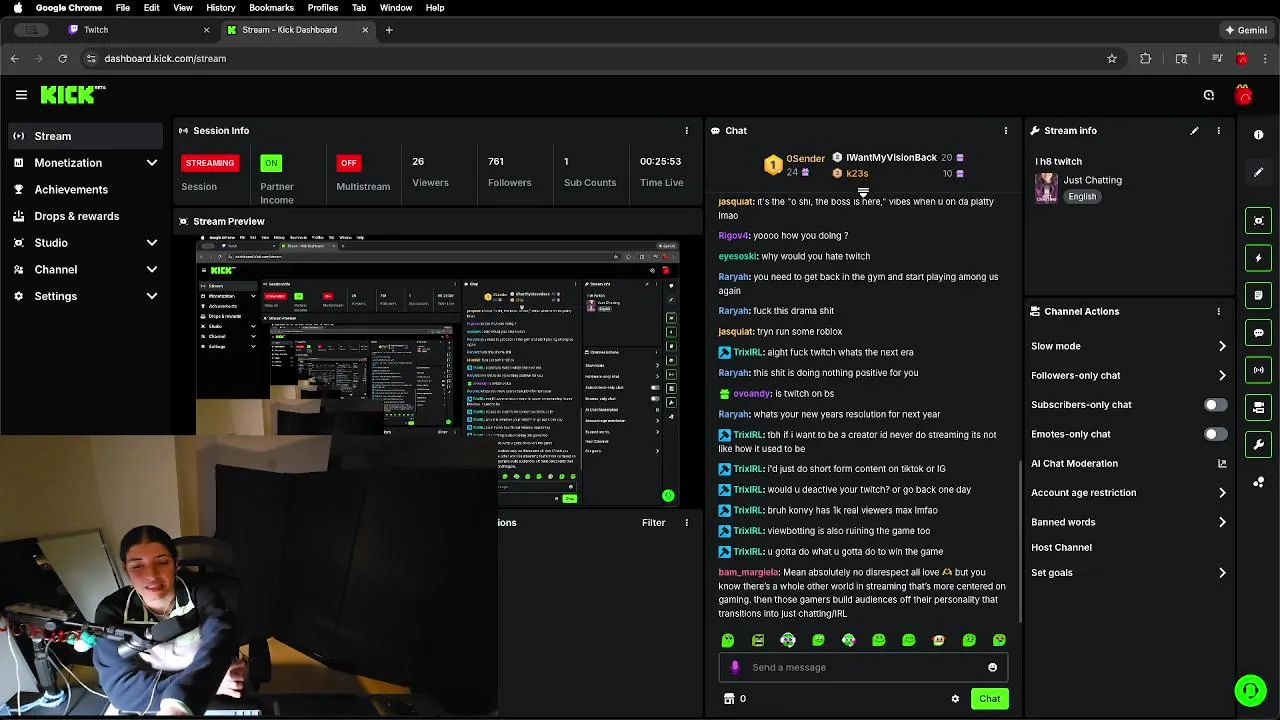Insert the headphones emote from emote row

(x=788, y=640)
